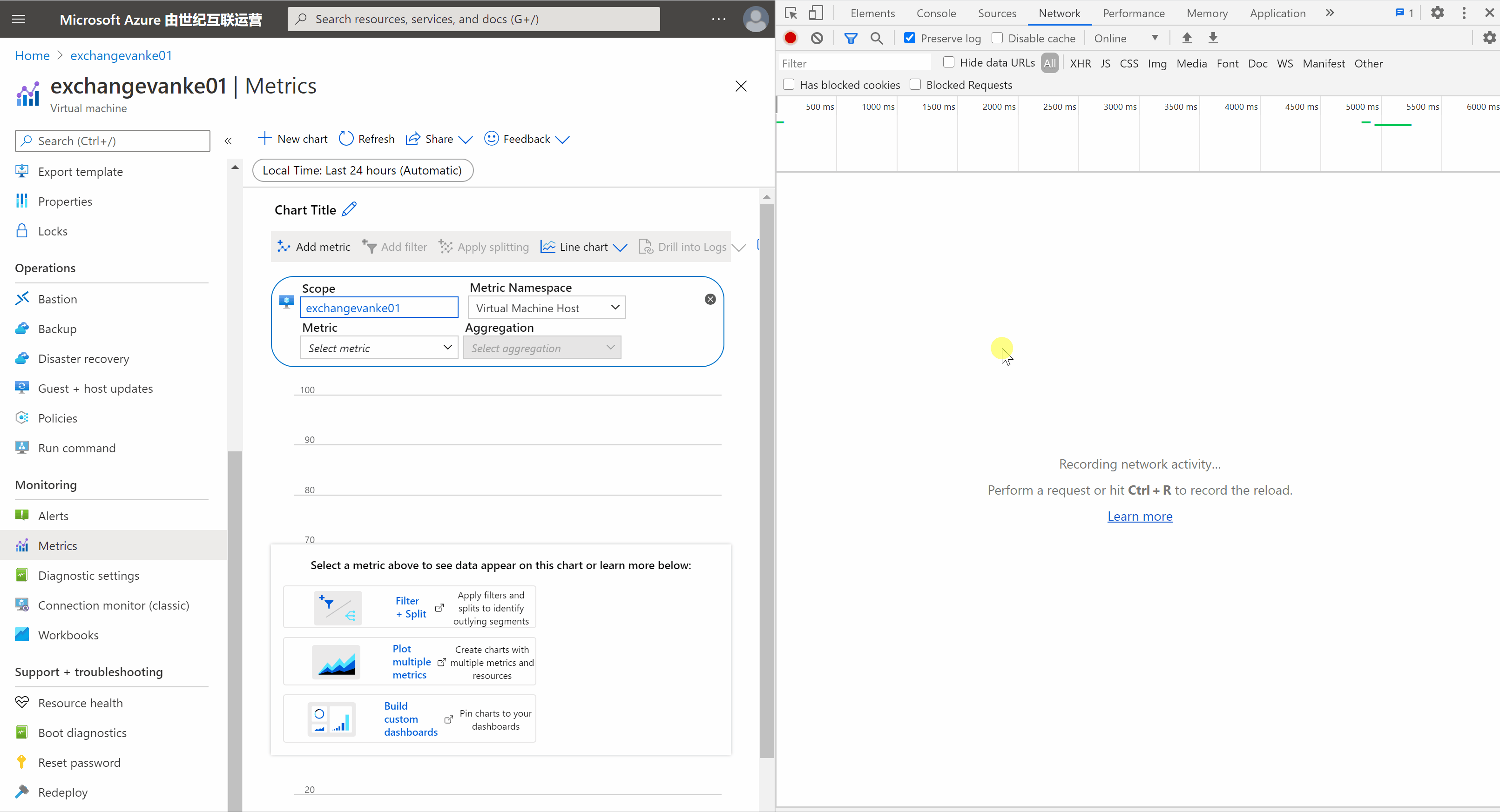This screenshot has width=1500, height=812.
Task: Click the red record network log icon
Action: (790, 39)
